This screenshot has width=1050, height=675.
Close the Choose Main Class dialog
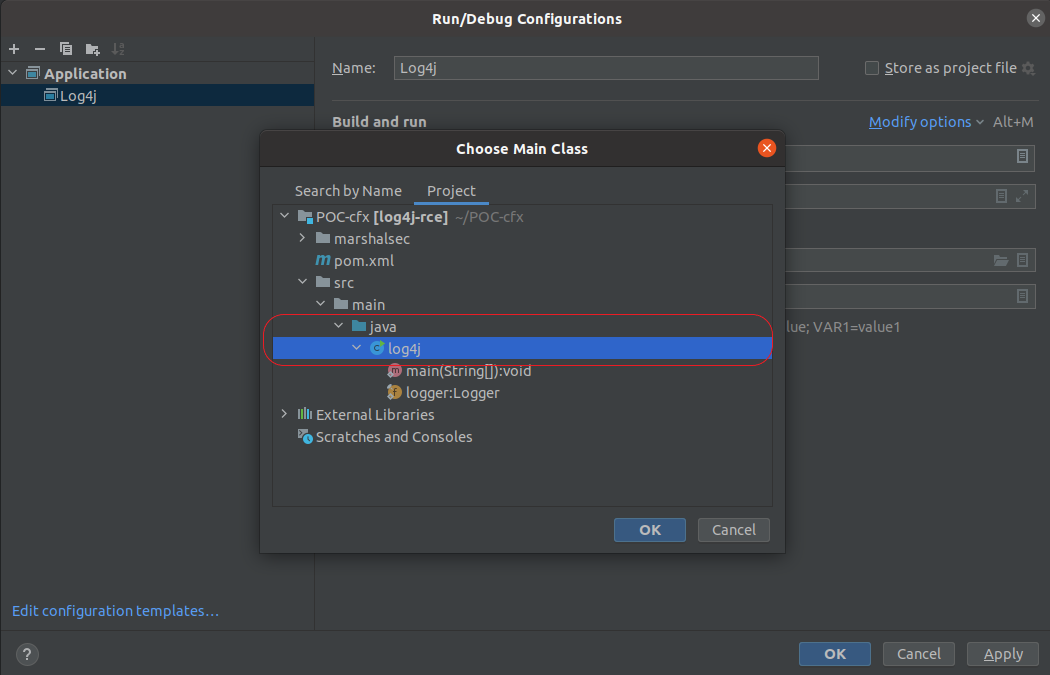(x=767, y=148)
